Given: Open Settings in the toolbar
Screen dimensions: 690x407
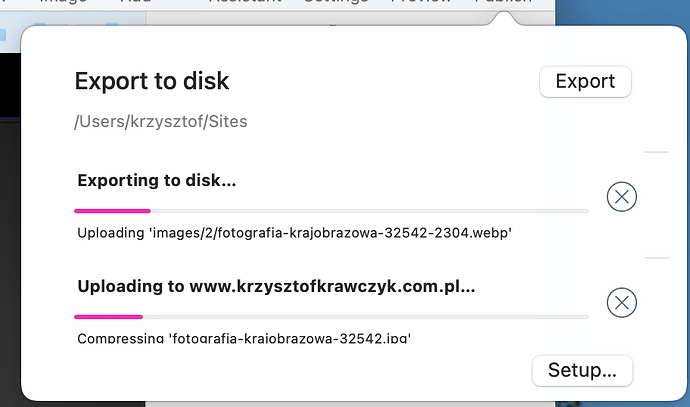Looking at the screenshot, I should [336, 3].
